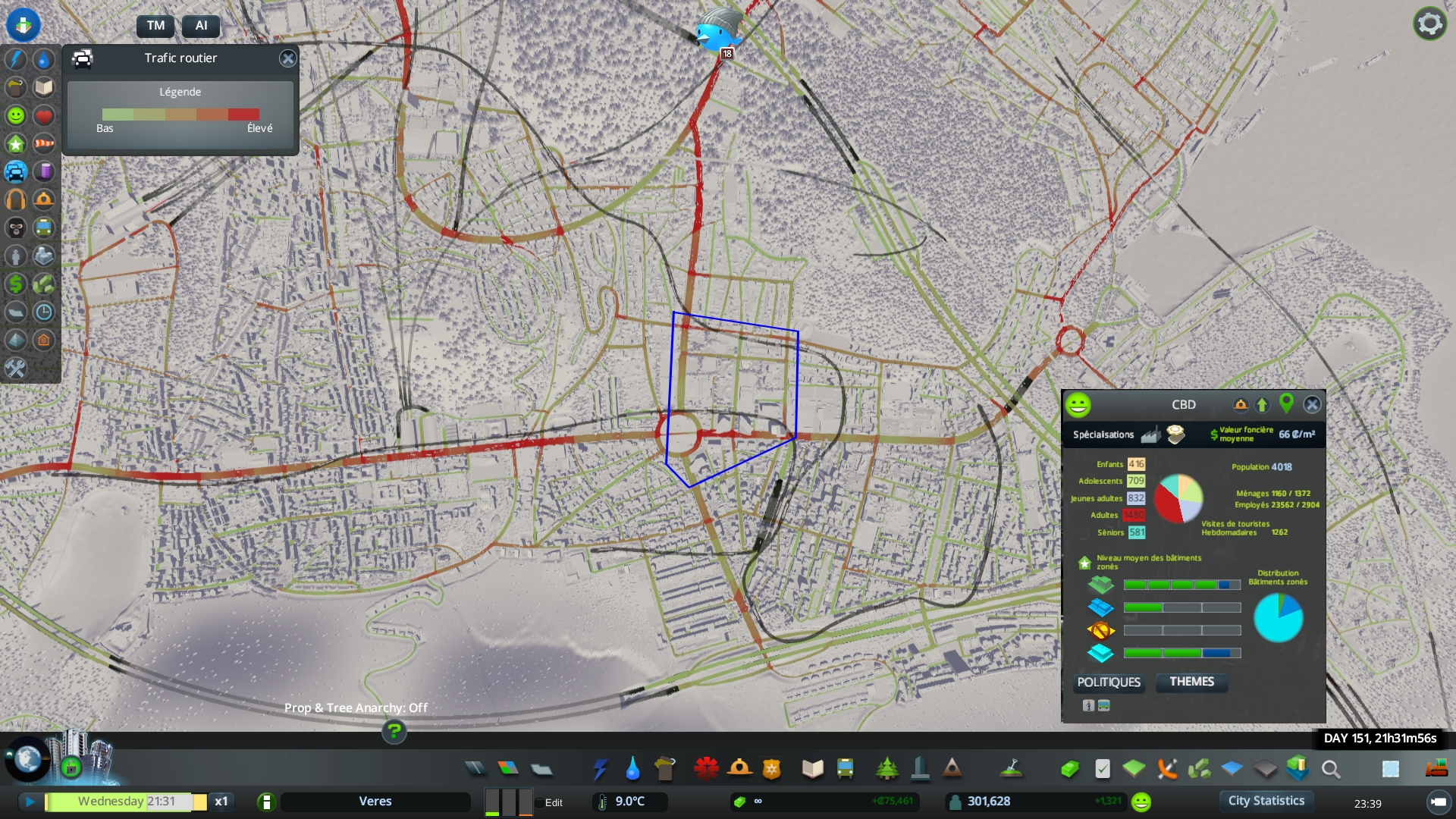Open the crime info view
Image resolution: width=1456 pixels, height=819 pixels.
(16, 228)
